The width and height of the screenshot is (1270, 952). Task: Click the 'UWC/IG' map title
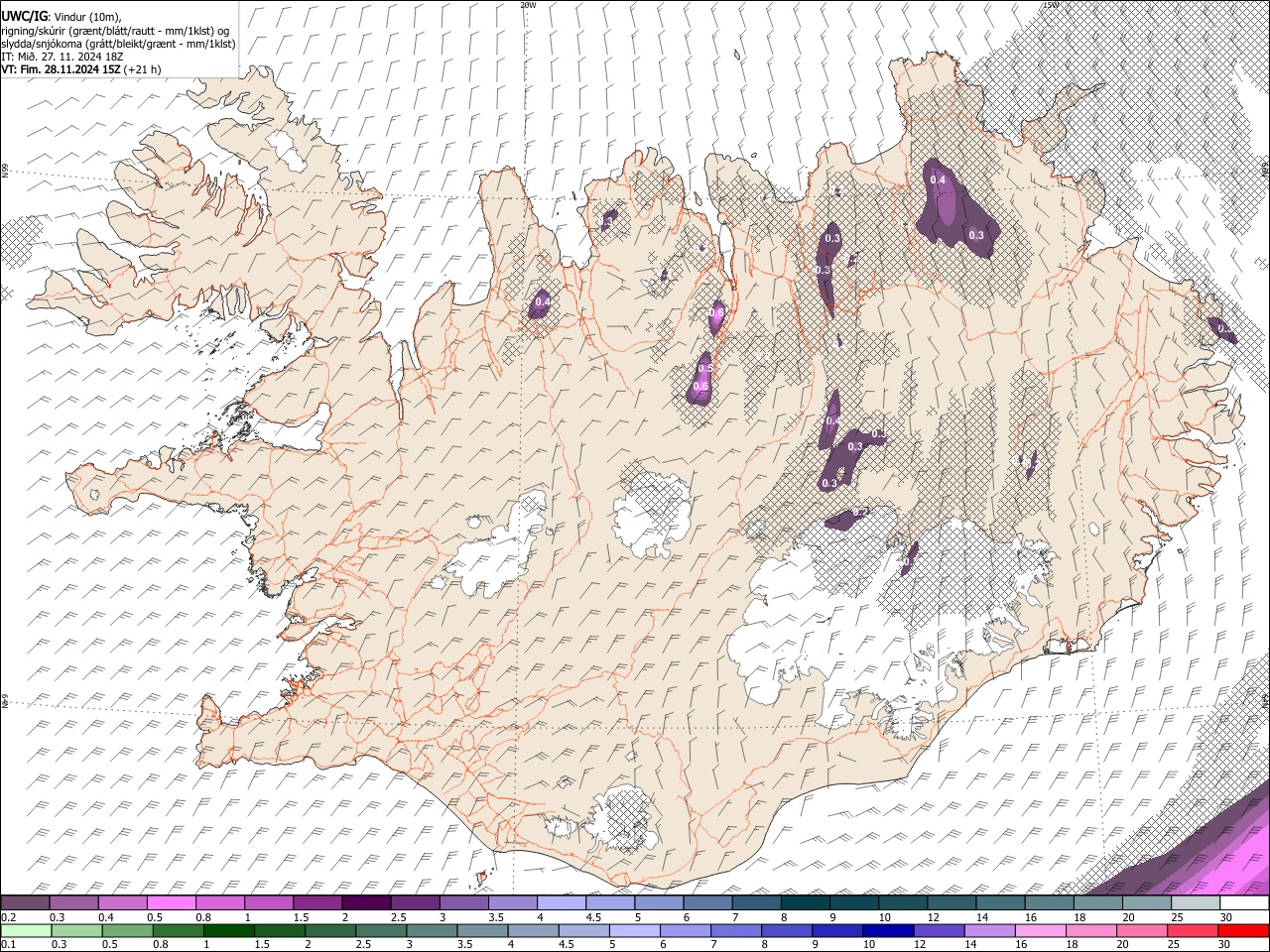24,17
